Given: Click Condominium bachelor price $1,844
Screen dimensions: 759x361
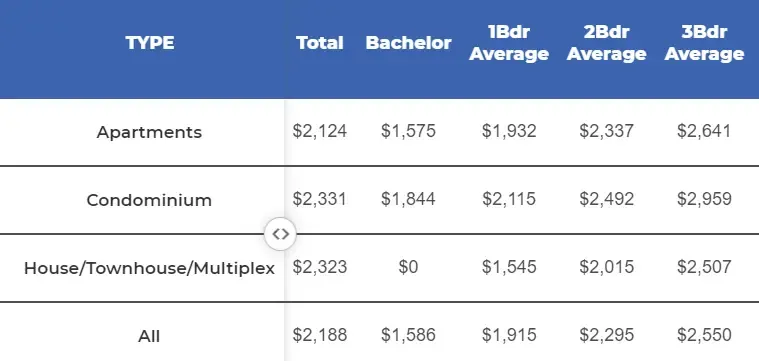Looking at the screenshot, I should pos(408,199).
